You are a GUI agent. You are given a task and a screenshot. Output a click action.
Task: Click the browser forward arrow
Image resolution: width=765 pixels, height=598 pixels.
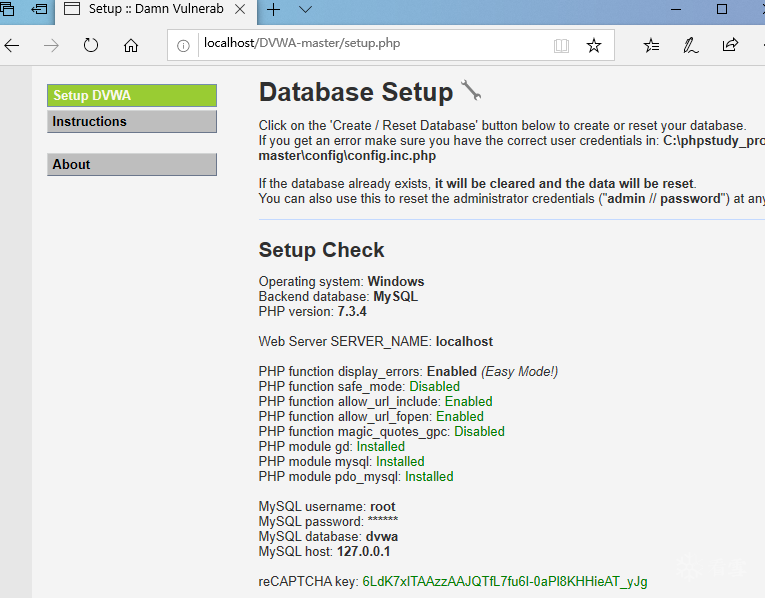tap(51, 46)
